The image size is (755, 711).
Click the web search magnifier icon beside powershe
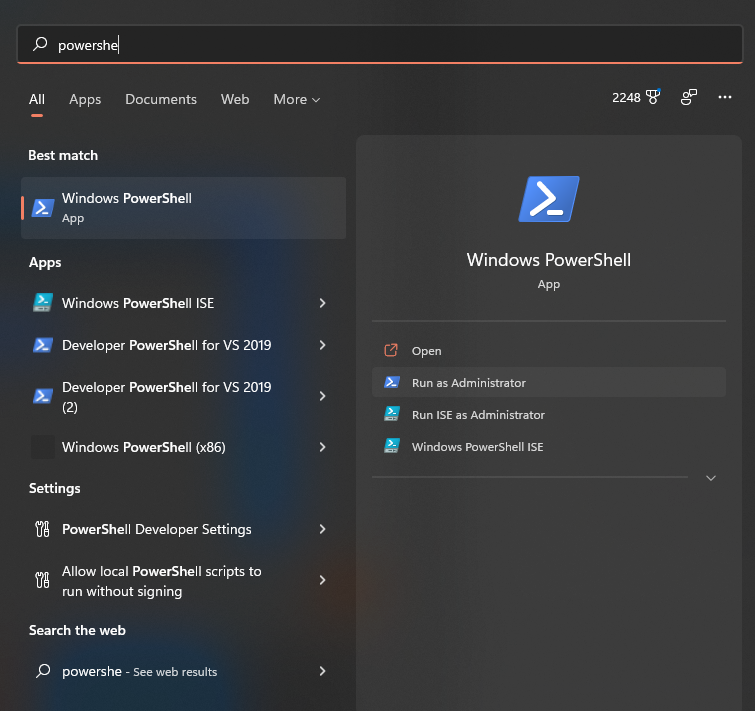[x=43, y=671]
